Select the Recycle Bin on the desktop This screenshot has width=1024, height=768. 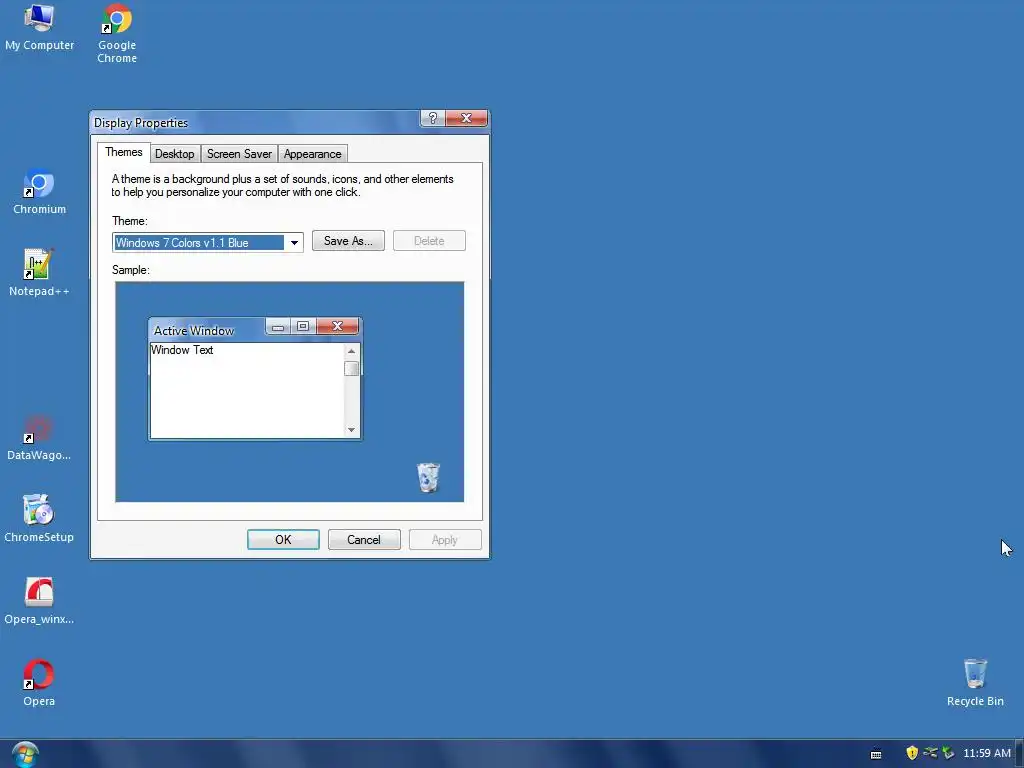pyautogui.click(x=975, y=683)
